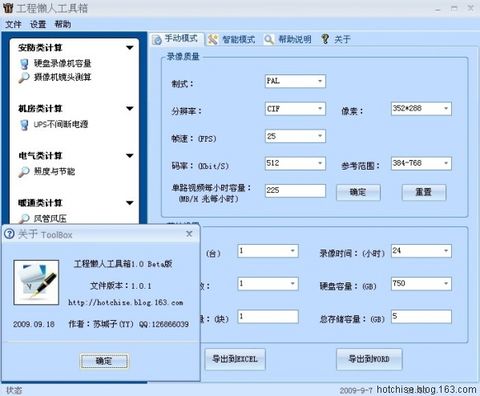The width and height of the screenshot is (480, 396).
Task: Open the 帮助说明 tab
Action: (288, 39)
